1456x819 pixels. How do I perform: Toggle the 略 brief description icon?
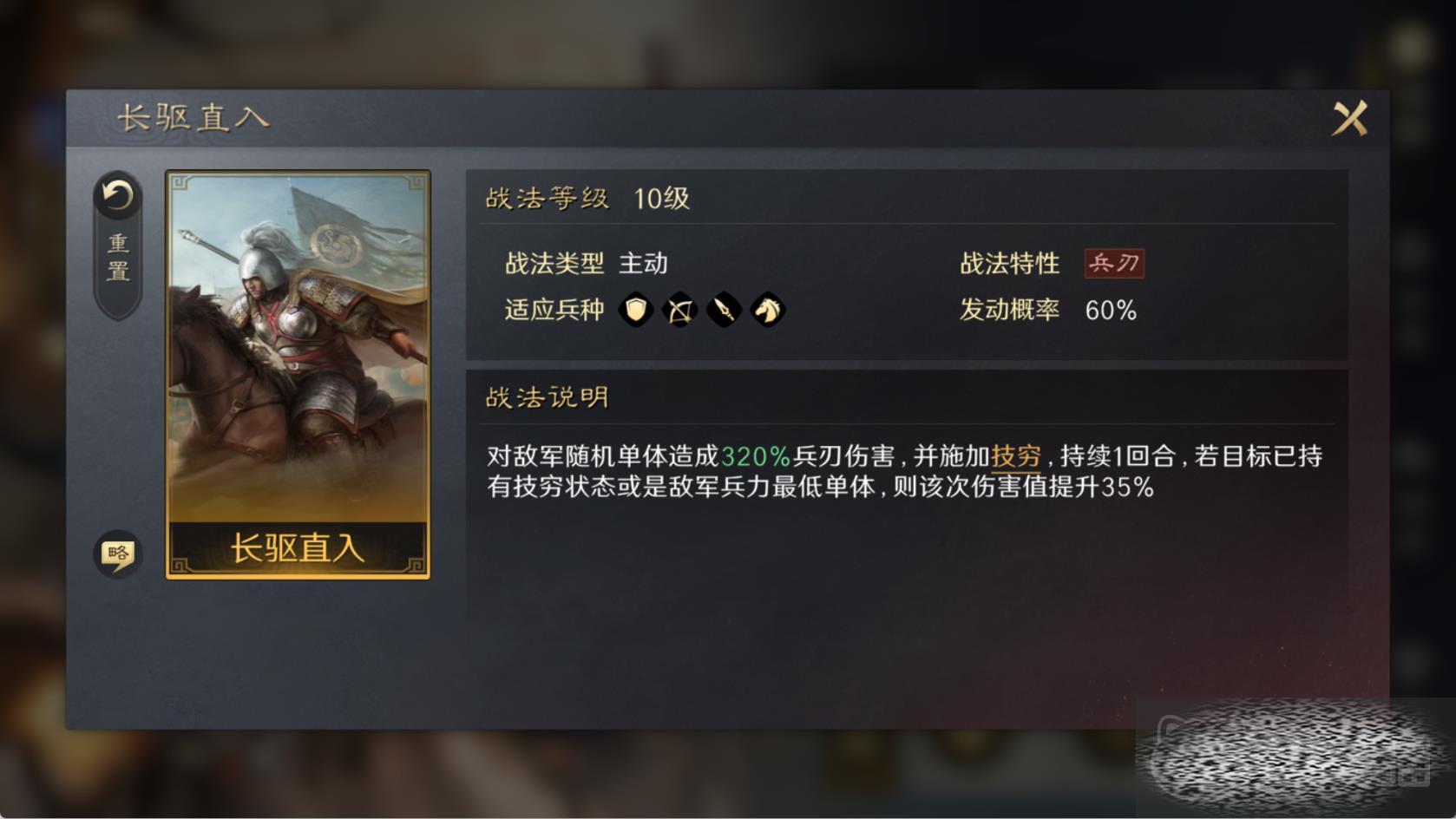[x=117, y=554]
